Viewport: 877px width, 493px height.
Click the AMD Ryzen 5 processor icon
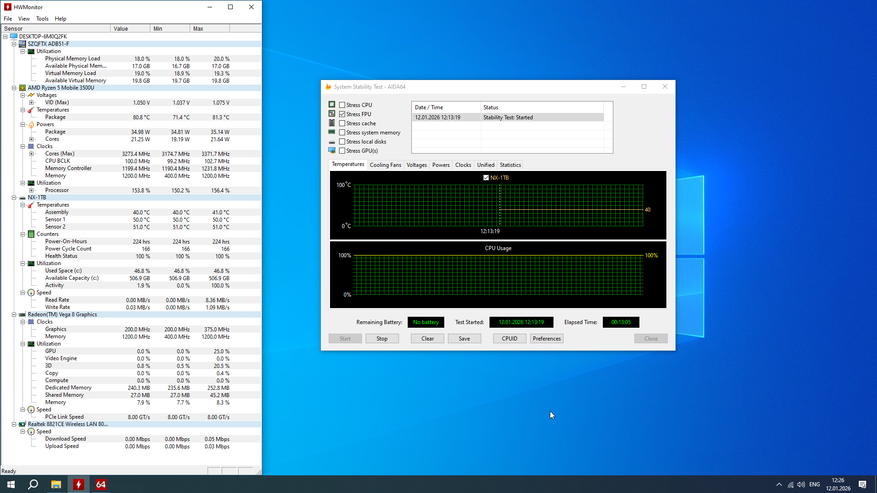pyautogui.click(x=23, y=88)
